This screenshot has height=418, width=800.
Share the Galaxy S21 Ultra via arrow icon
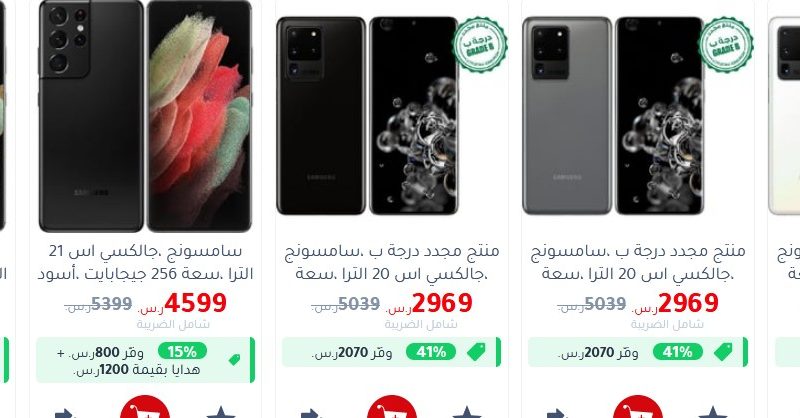(65, 413)
